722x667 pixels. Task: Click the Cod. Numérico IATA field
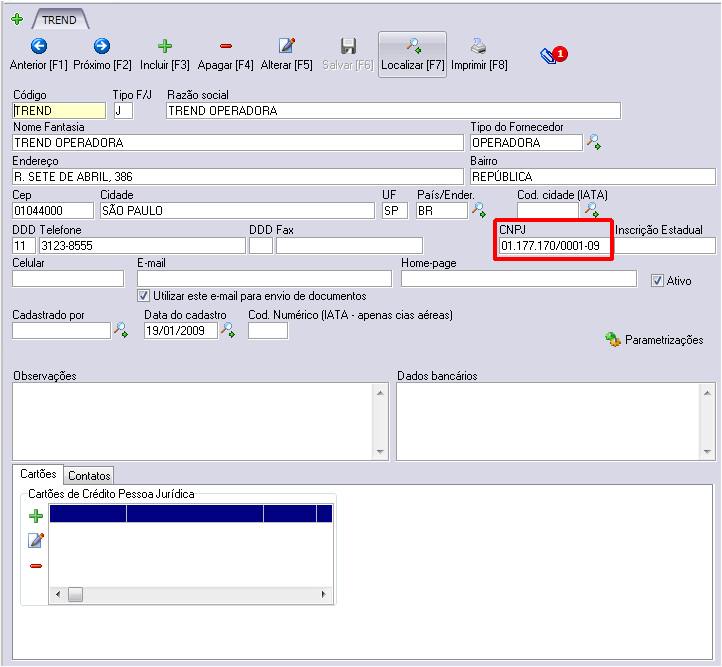tap(268, 331)
